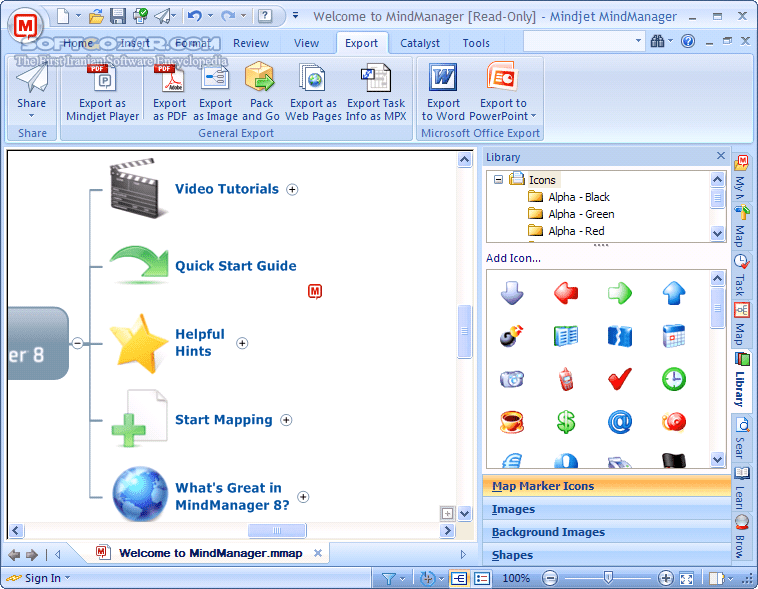Image resolution: width=758 pixels, height=589 pixels.
Task: Click the Mindjet application button
Action: click(x=25, y=25)
